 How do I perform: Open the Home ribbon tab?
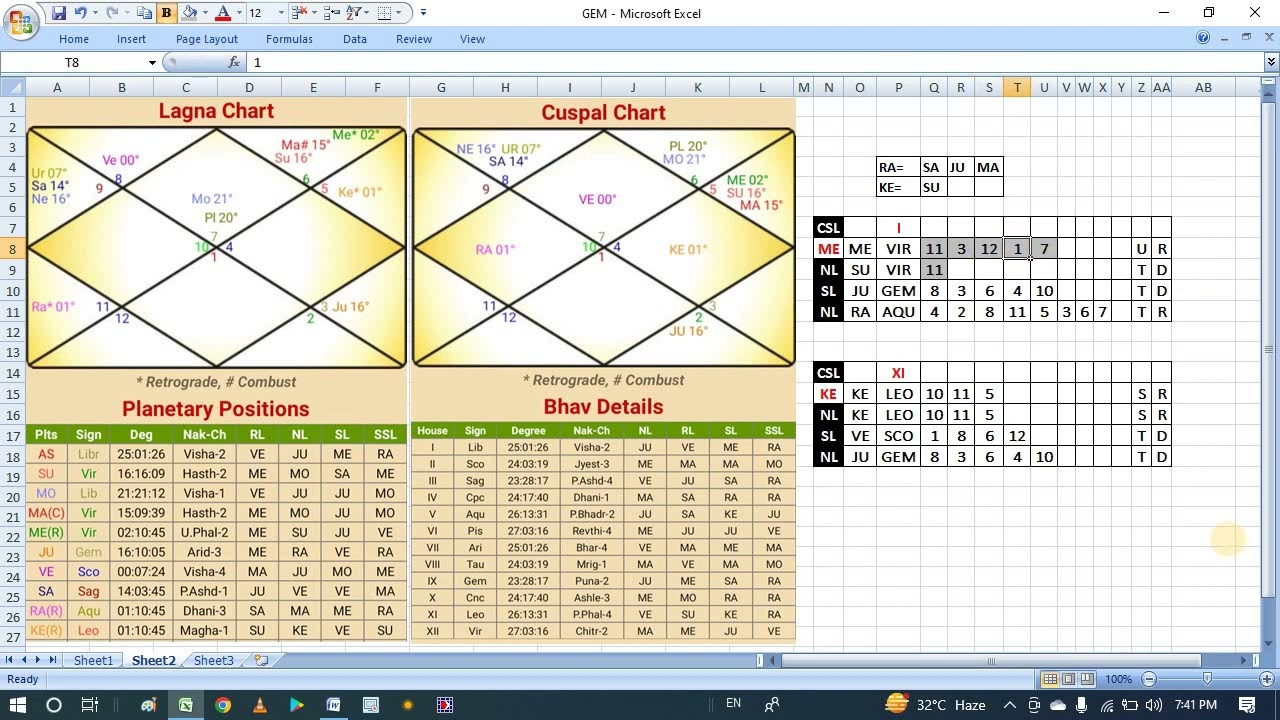[74, 39]
